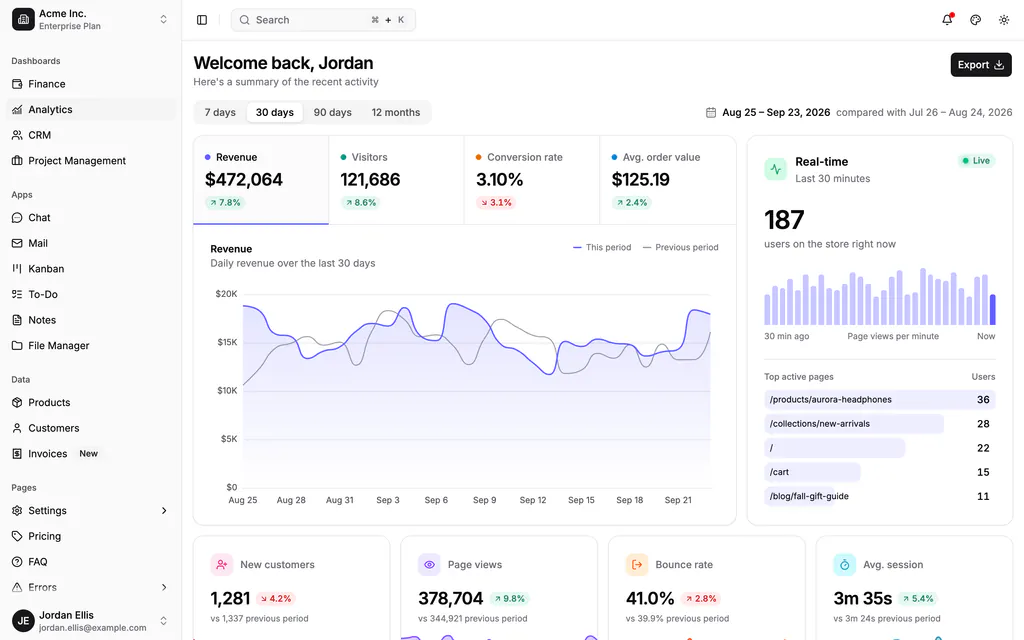Viewport: 1024px width, 640px height.
Task: Click the Revenue 7.8% change badge
Action: pos(225,202)
